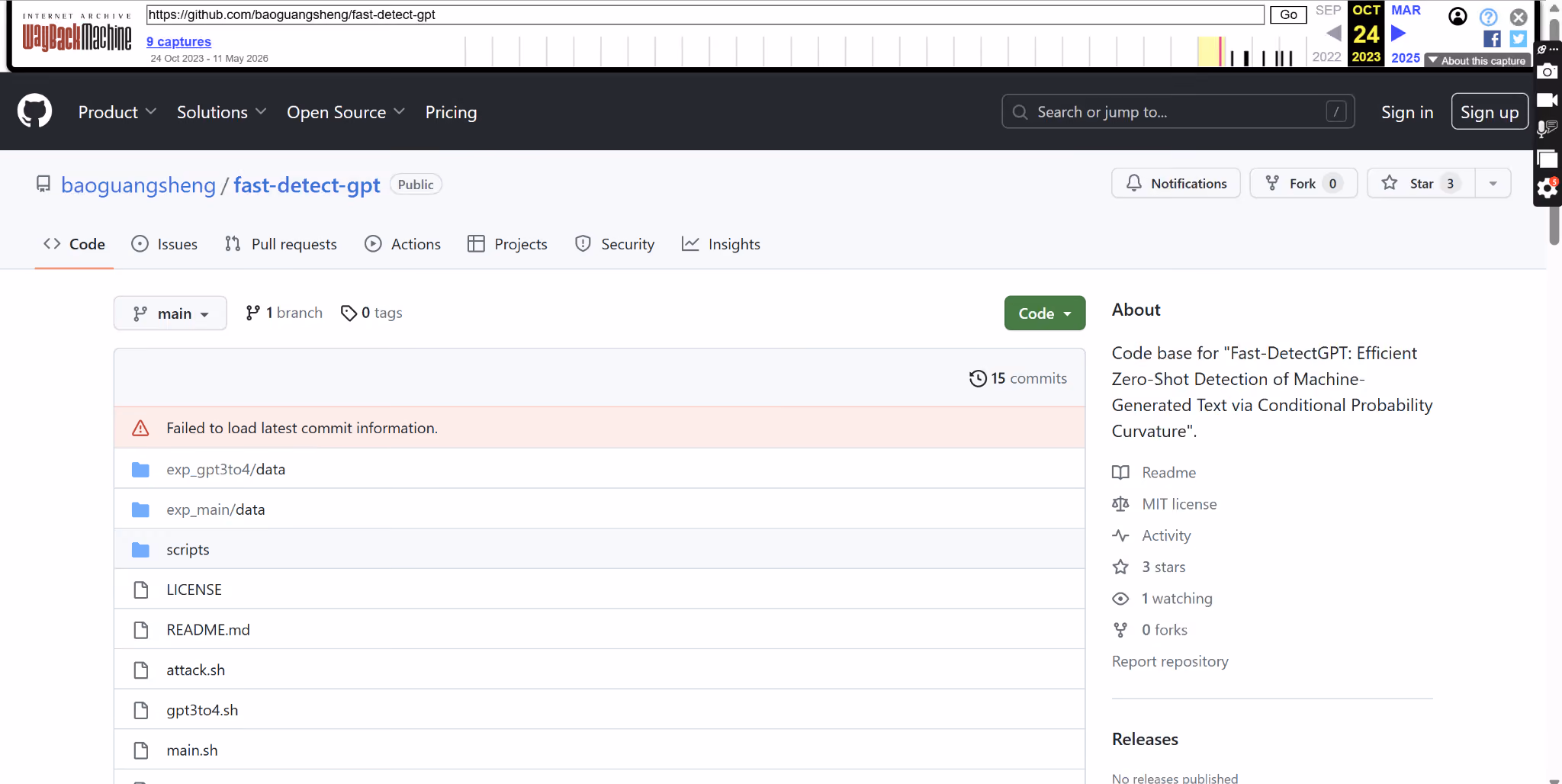Open the Pull requests tab

(281, 244)
